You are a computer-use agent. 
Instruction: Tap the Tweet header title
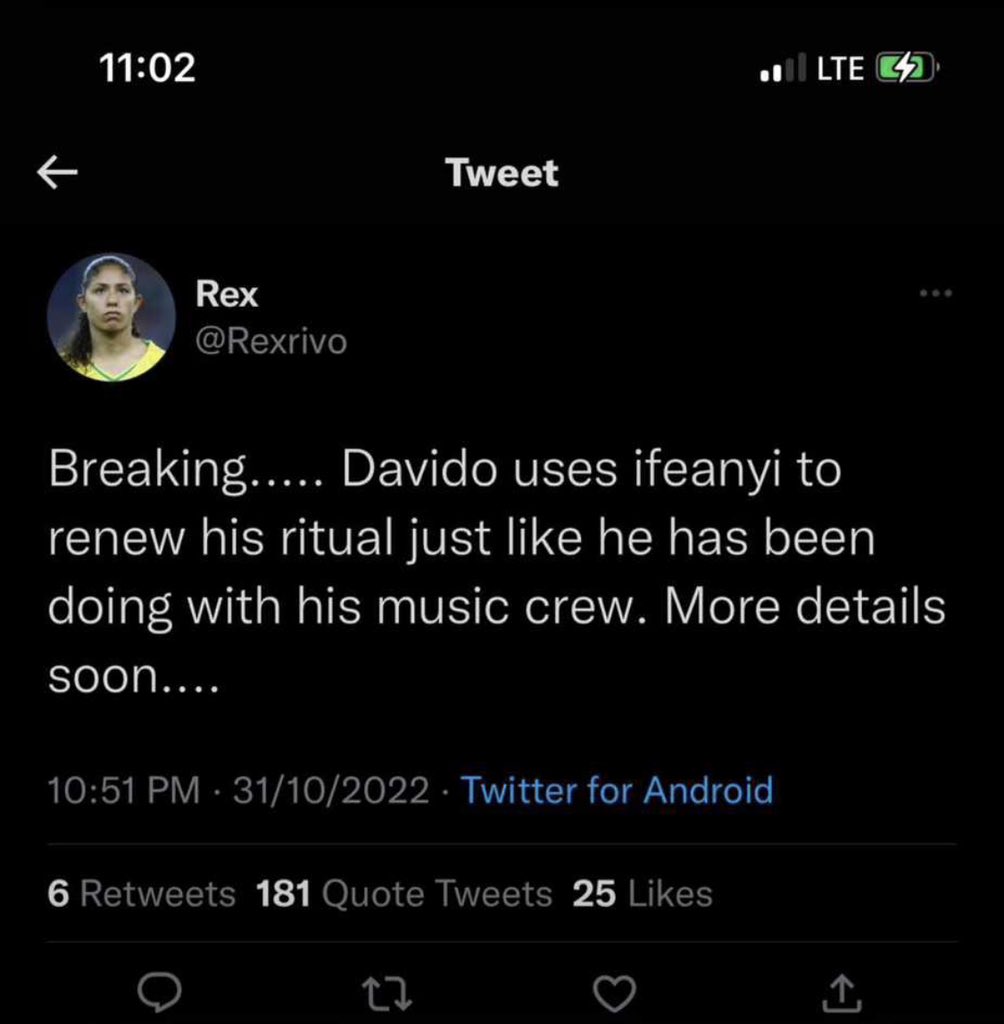(x=502, y=172)
